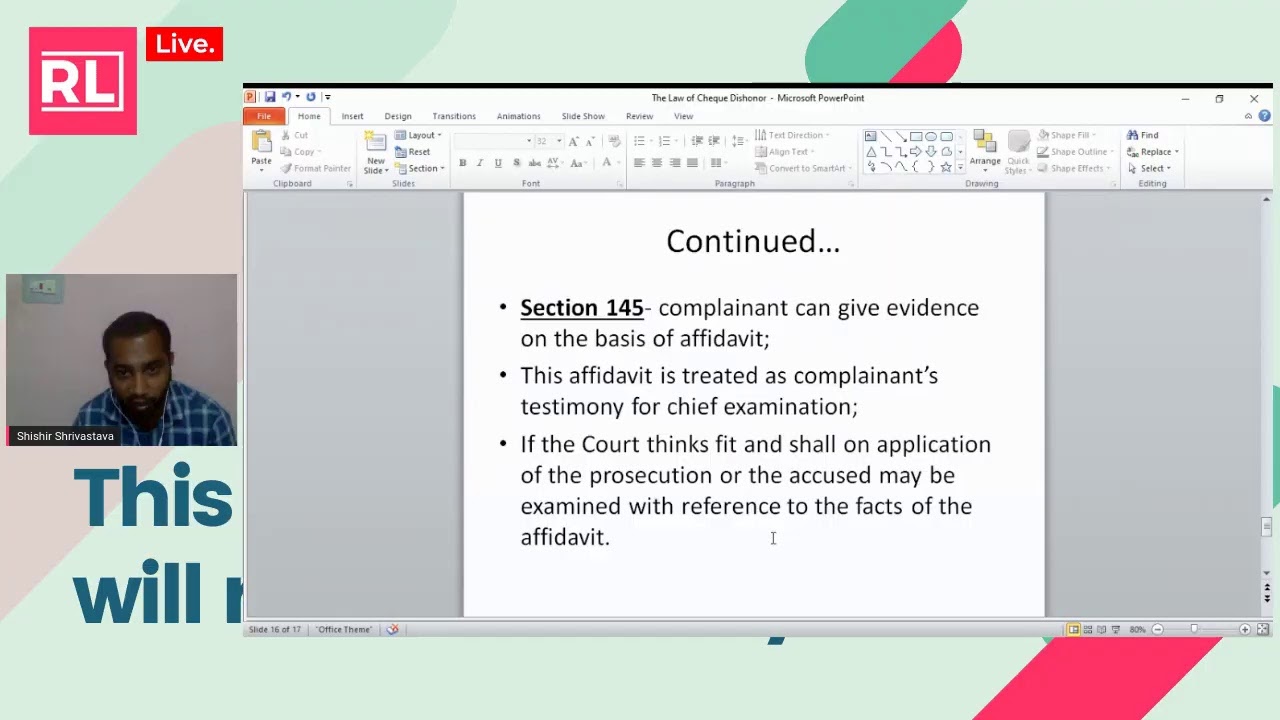The height and width of the screenshot is (720, 1280).
Task: Toggle Center alignment
Action: point(657,163)
